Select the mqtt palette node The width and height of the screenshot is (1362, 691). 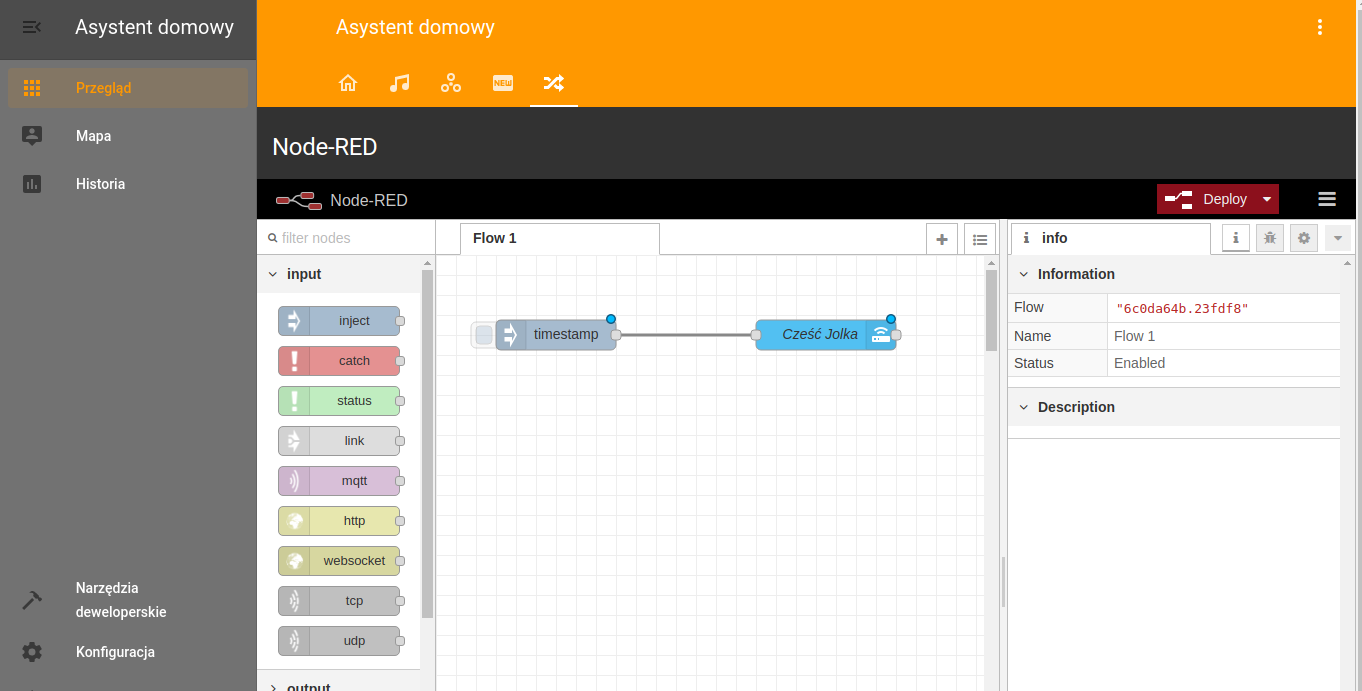[x=339, y=481]
